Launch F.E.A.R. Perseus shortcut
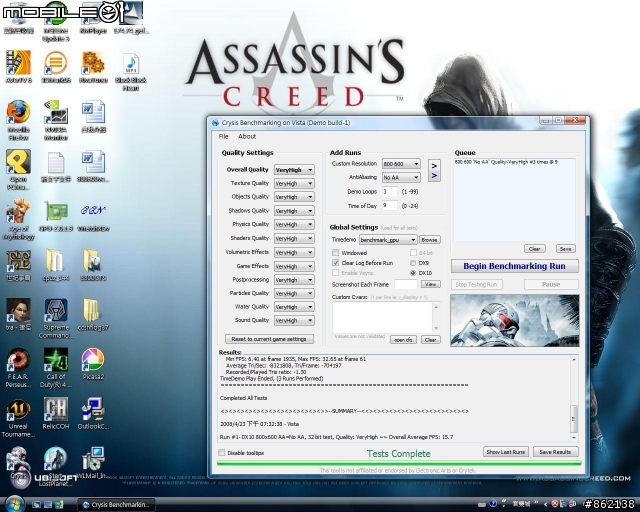Image resolution: width=640 pixels, height=512 pixels. pyautogui.click(x=18, y=367)
